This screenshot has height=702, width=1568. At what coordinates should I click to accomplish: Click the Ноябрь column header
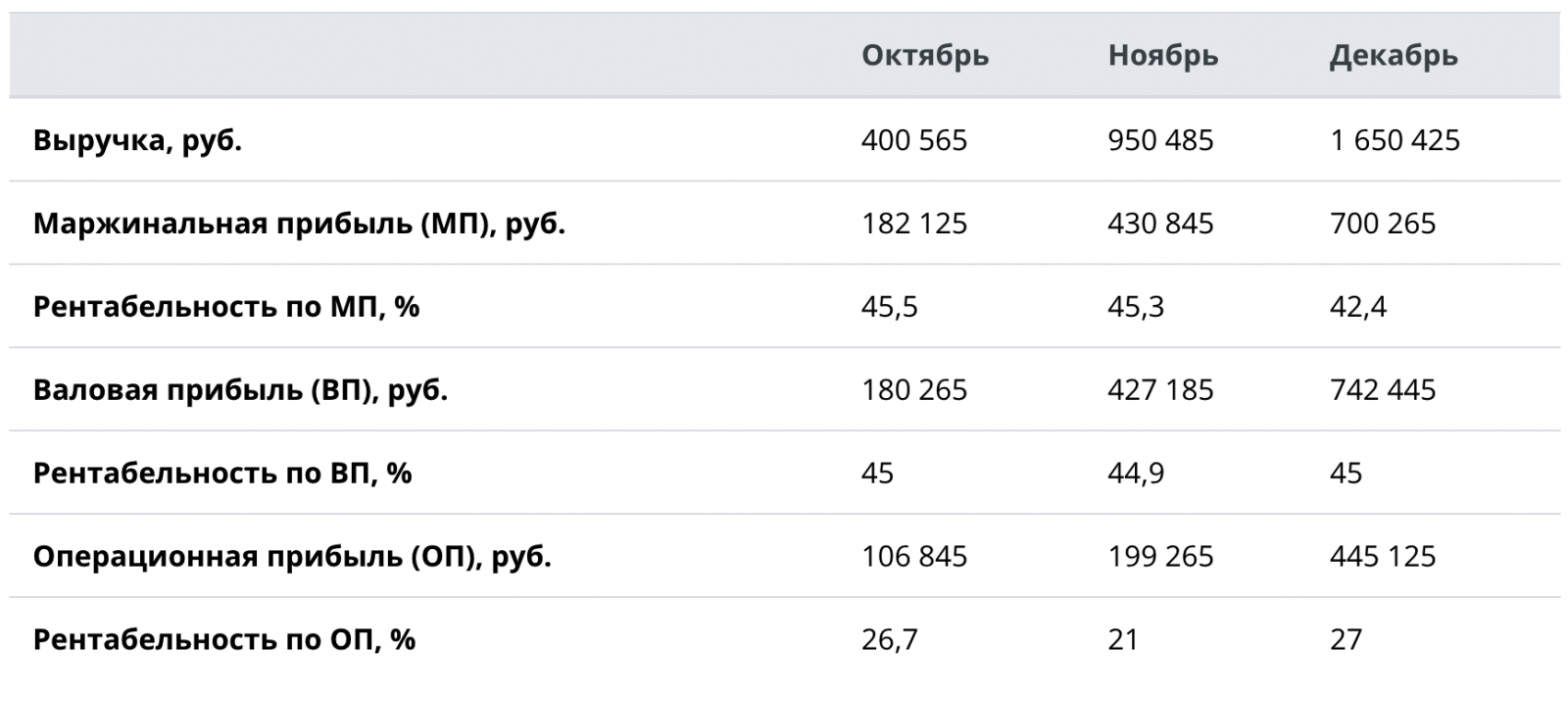[x=1162, y=56]
